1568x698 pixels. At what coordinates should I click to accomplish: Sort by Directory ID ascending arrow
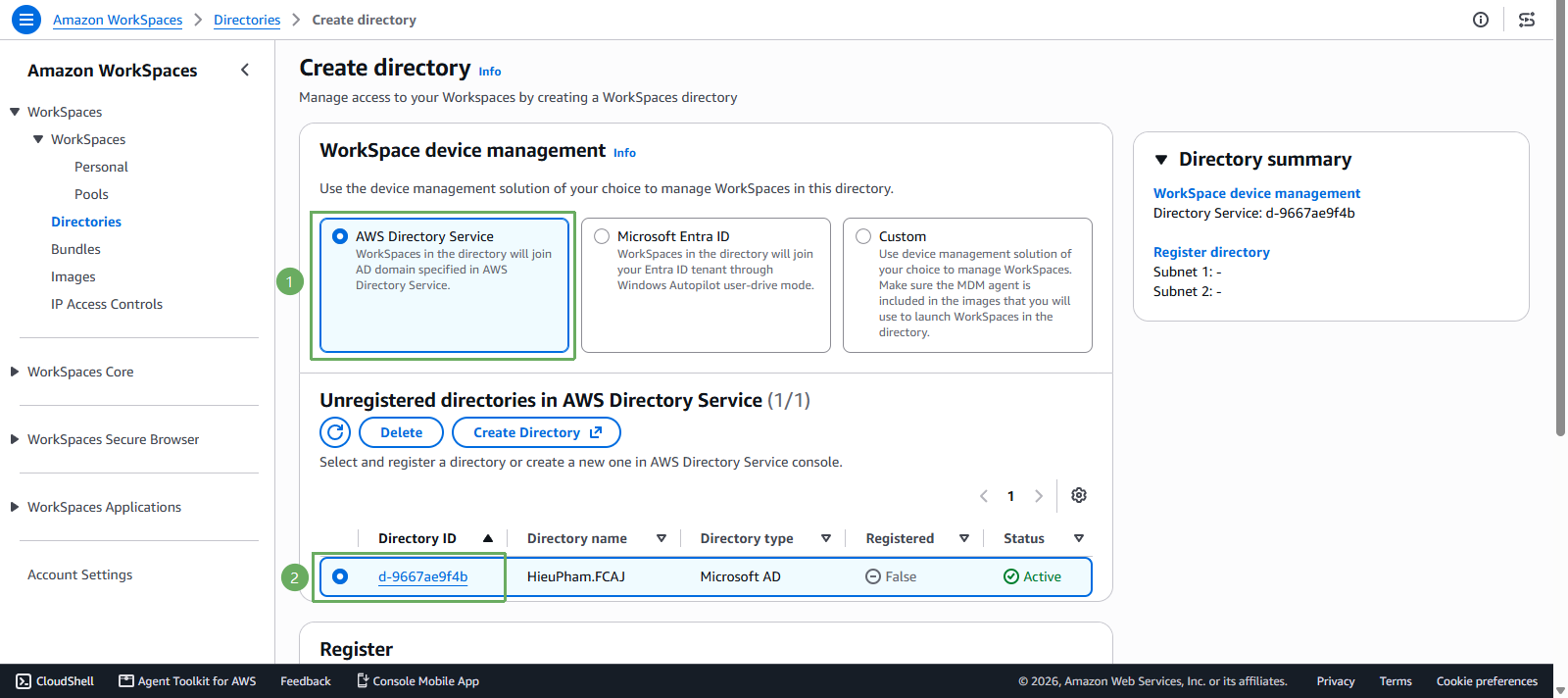[x=488, y=538]
